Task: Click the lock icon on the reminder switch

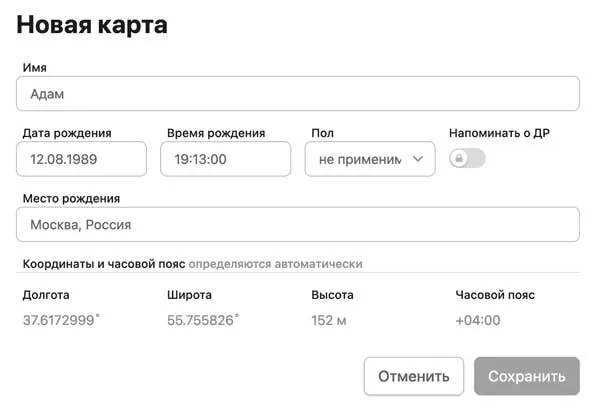Action: (x=459, y=158)
